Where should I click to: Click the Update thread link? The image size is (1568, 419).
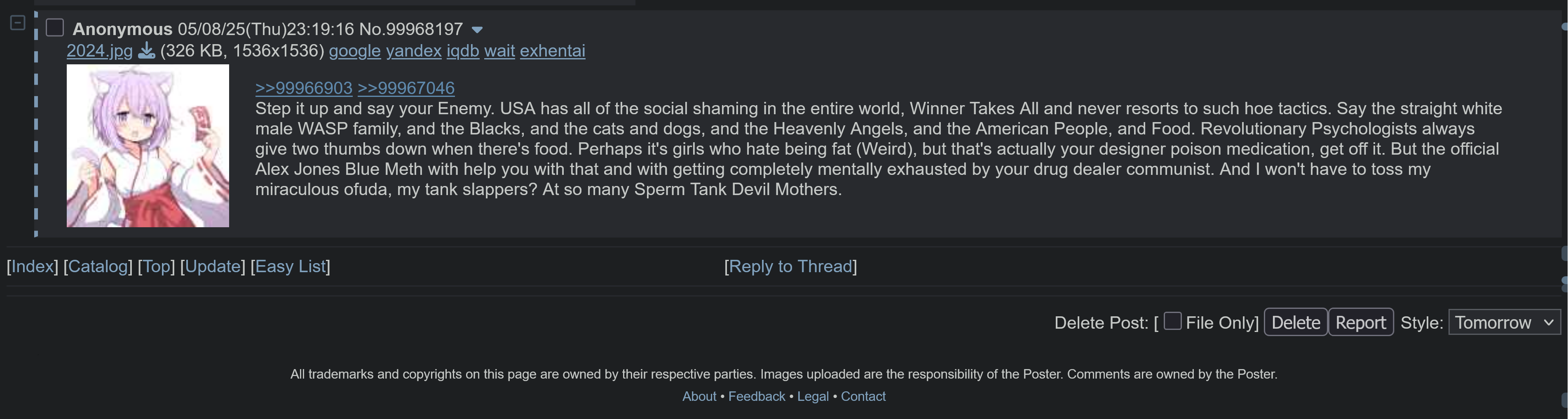coord(213,267)
